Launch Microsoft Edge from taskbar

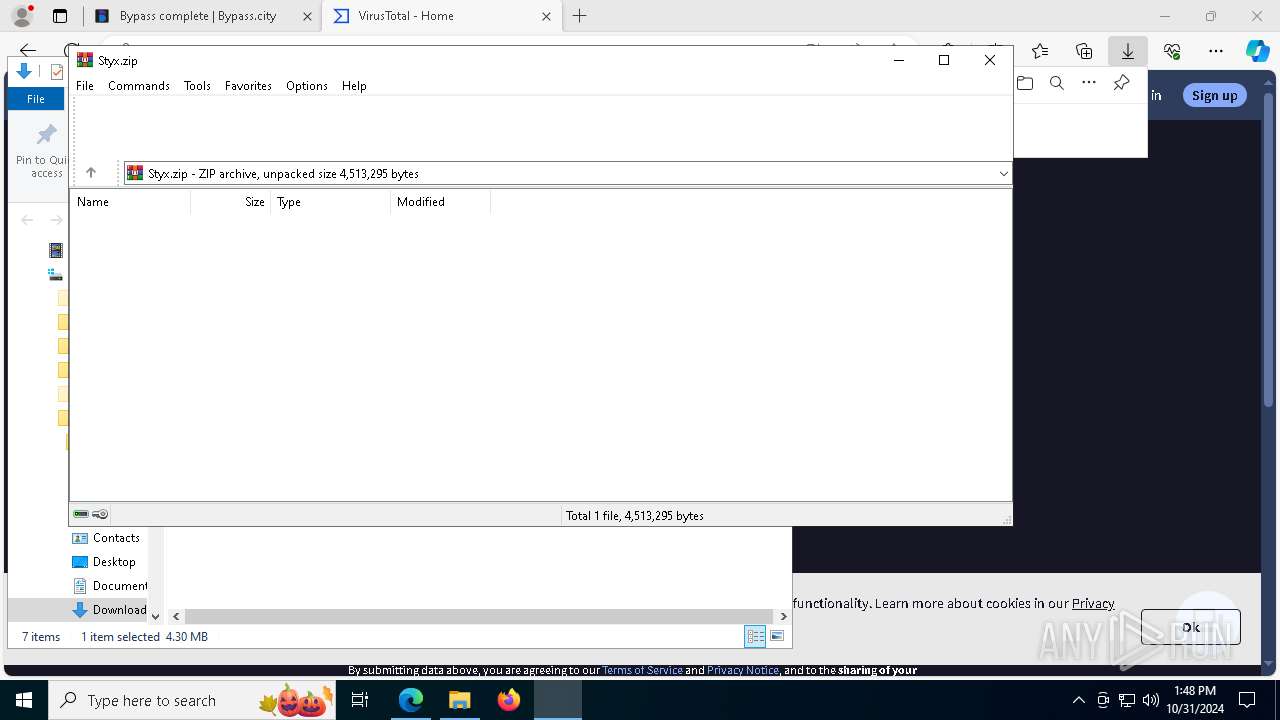point(411,700)
